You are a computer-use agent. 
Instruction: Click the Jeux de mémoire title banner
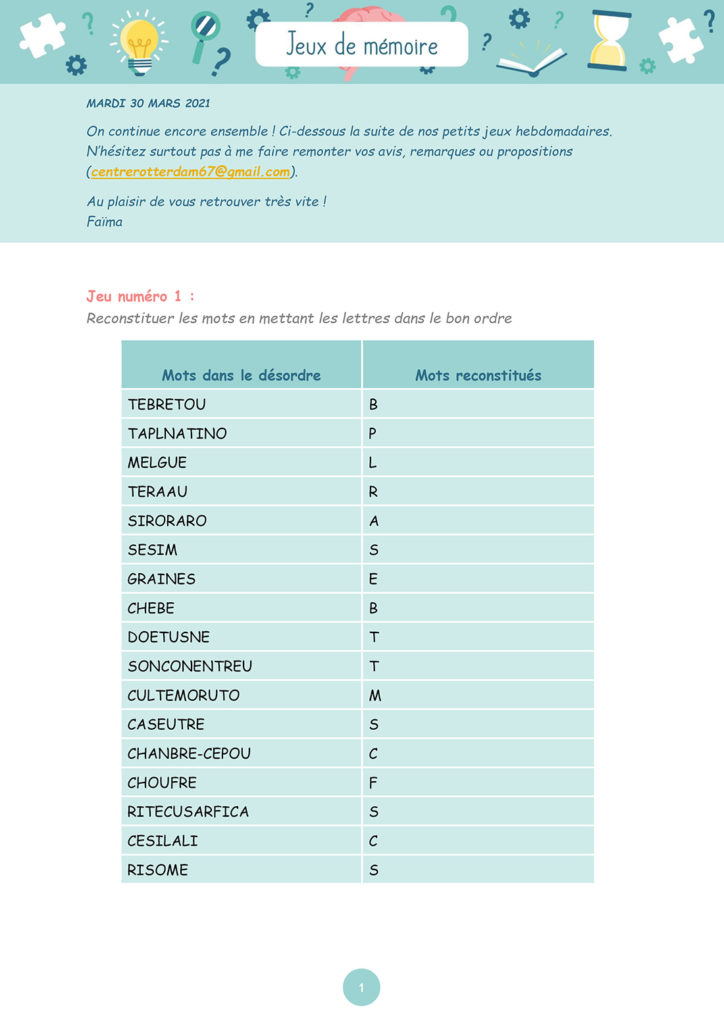(x=362, y=44)
